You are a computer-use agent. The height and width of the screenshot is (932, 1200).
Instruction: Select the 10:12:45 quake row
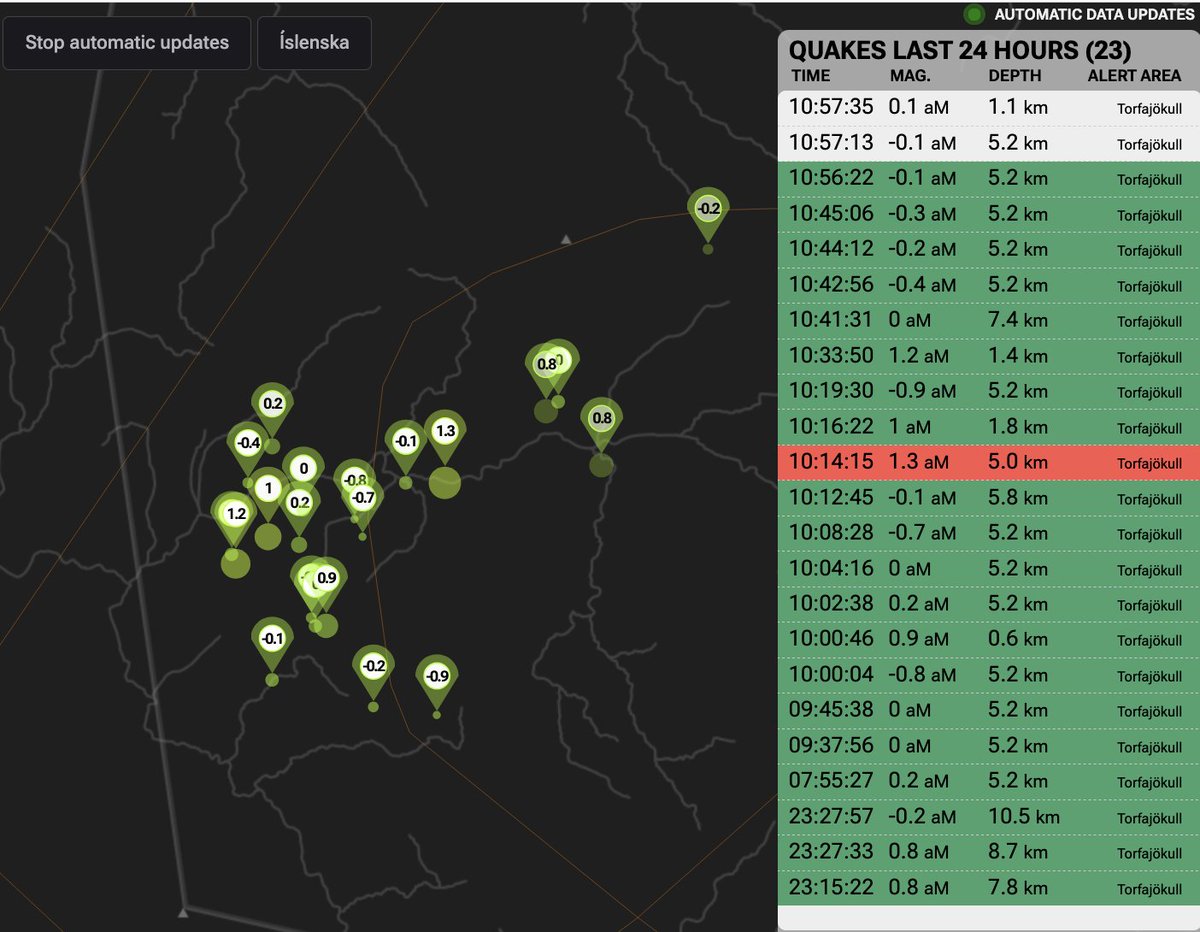(987, 498)
